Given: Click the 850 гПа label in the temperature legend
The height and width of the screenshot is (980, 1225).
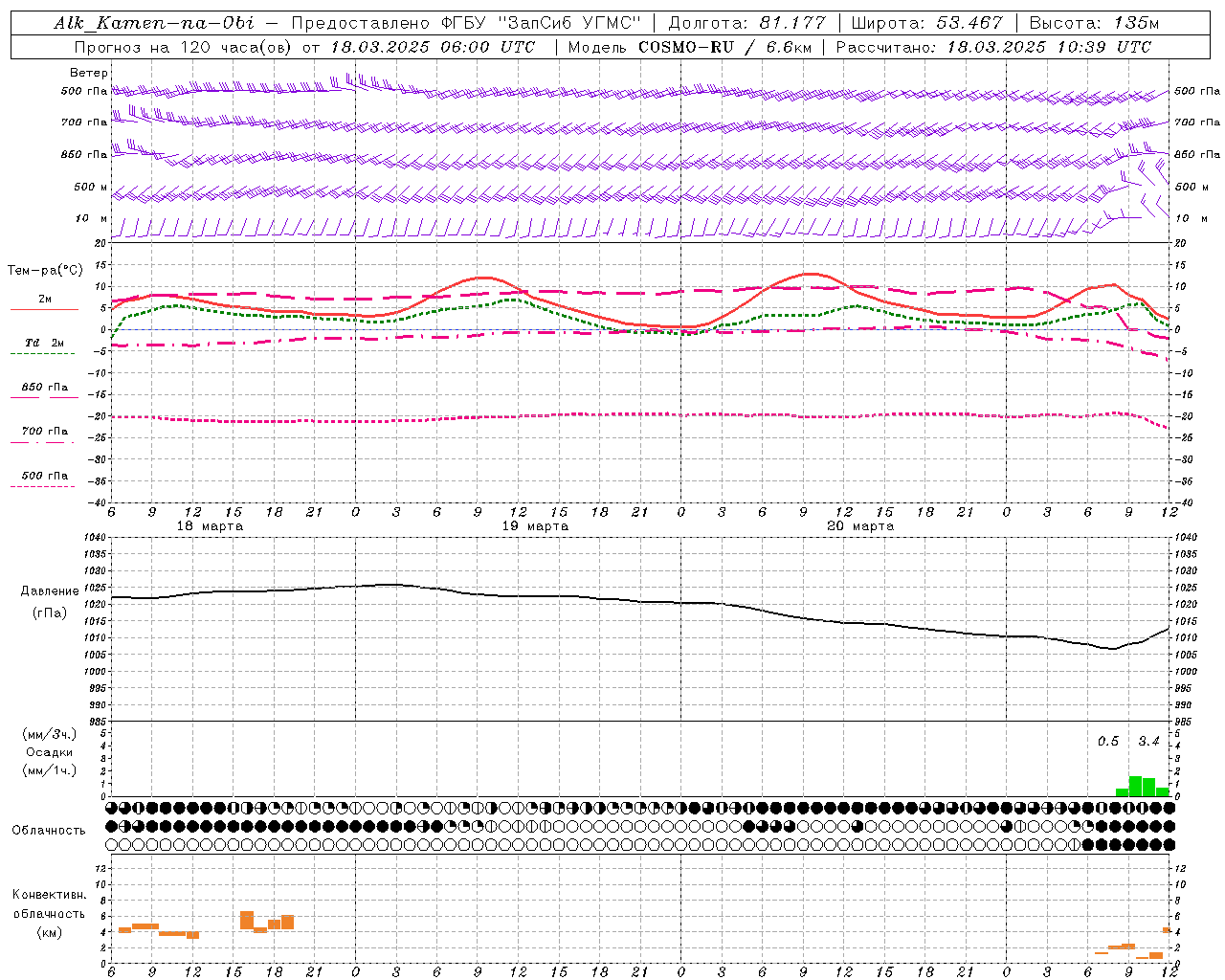Looking at the screenshot, I should (45, 387).
